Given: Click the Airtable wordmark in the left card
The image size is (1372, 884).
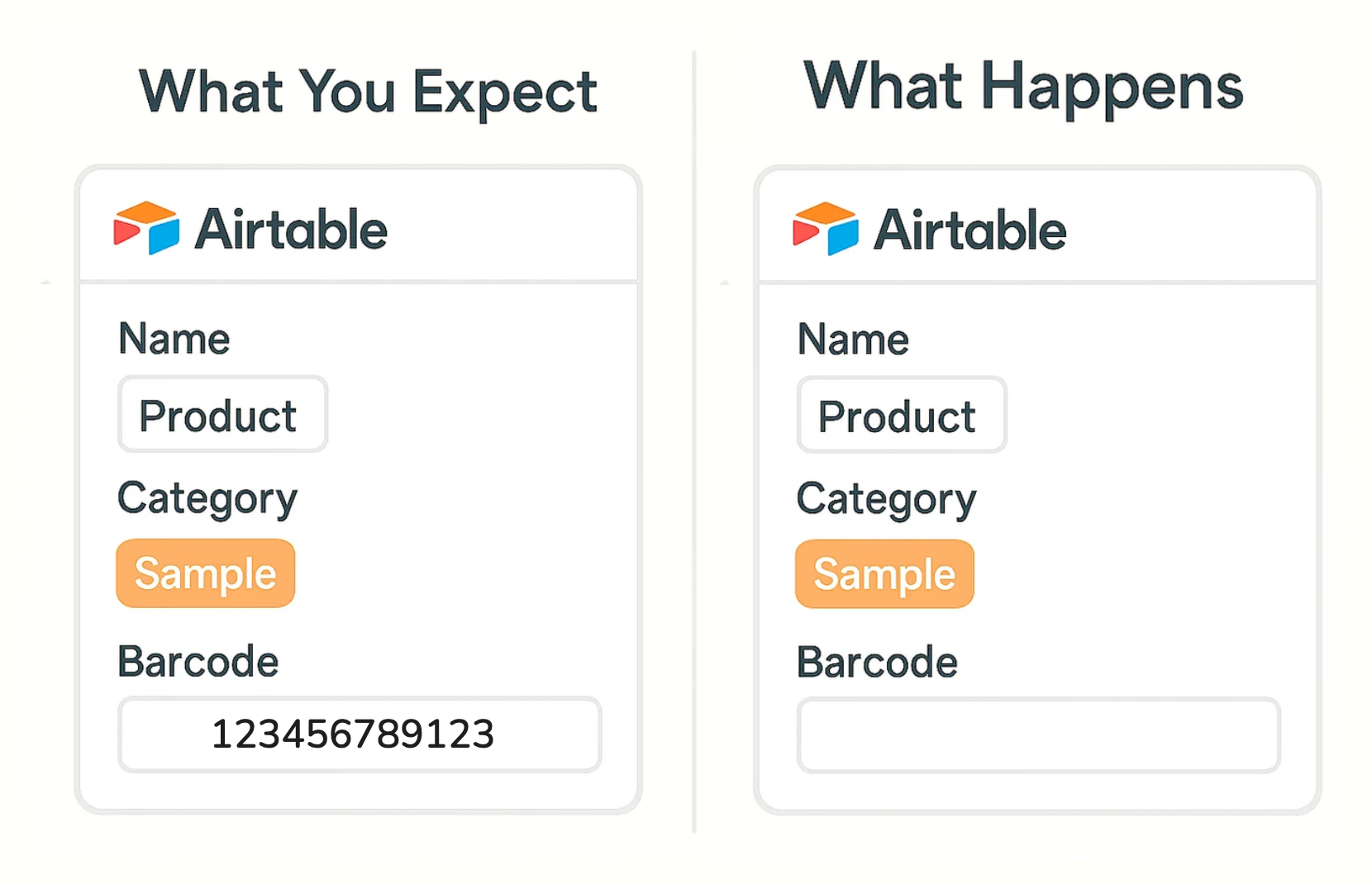Looking at the screenshot, I should tap(291, 229).
